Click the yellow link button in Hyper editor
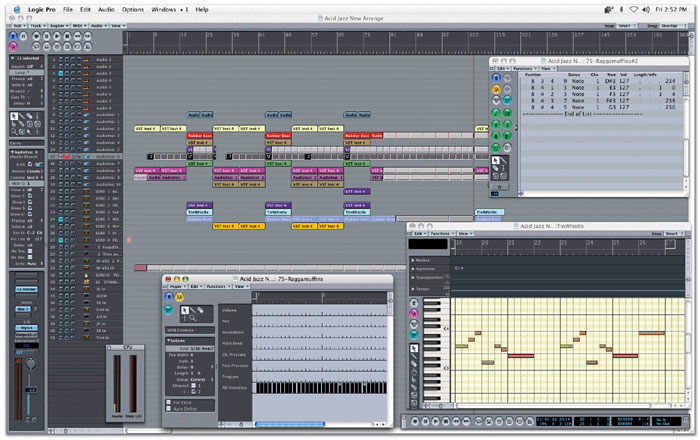Viewport: 700px width, 440px height. [x=179, y=297]
